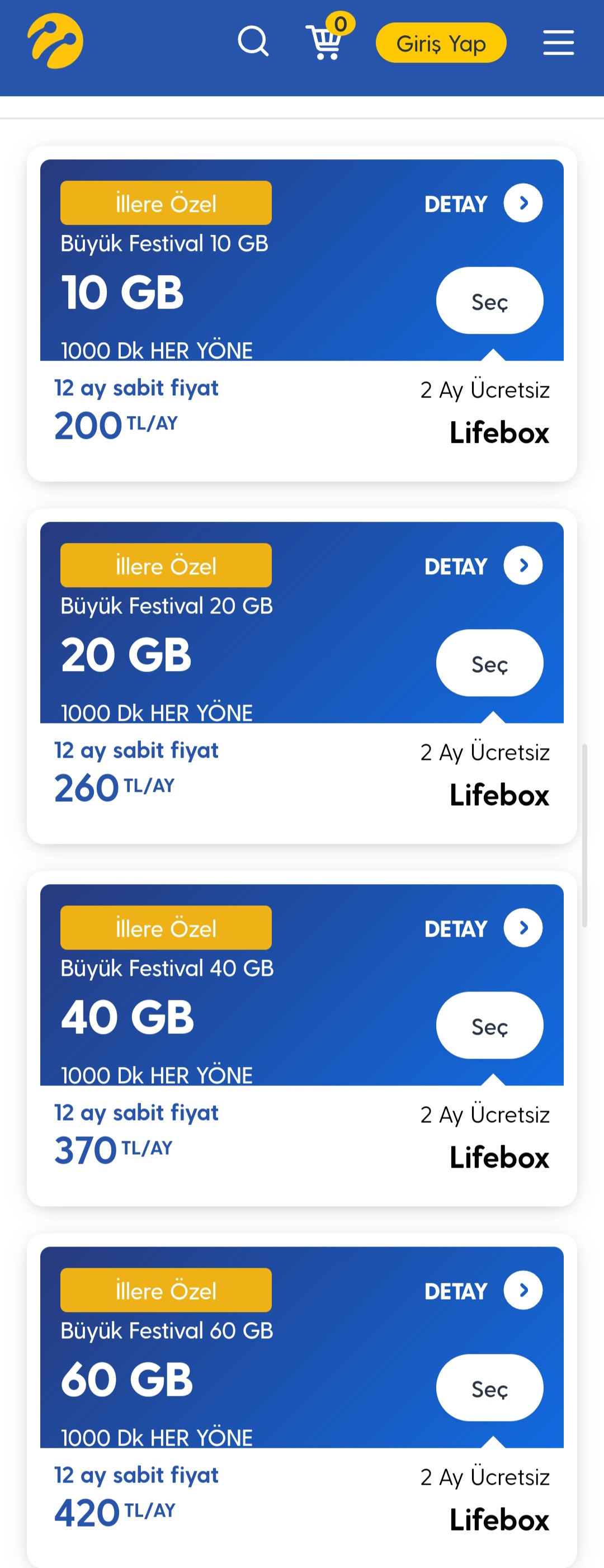Viewport: 604px width, 1568px height.
Task: Click the page scrollbar on the right edge
Action: (x=584, y=835)
